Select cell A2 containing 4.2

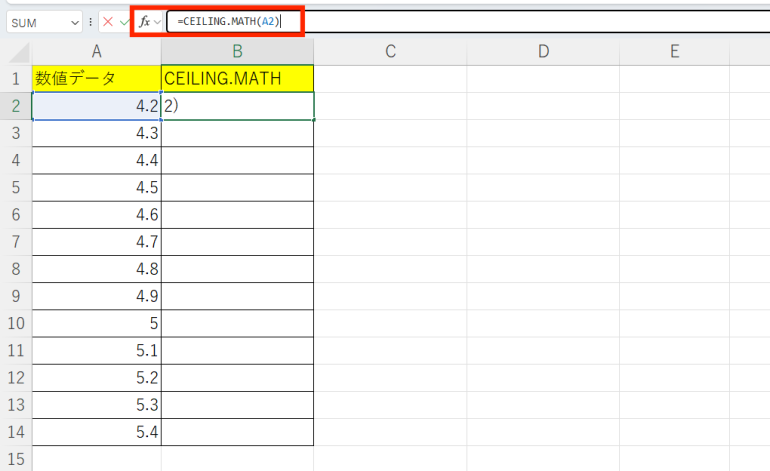(96, 106)
